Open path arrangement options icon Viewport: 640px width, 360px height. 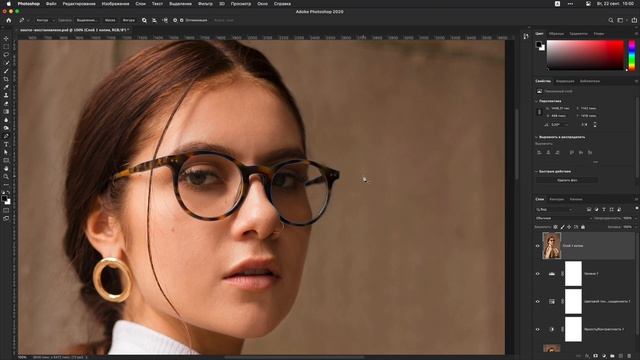(164, 20)
